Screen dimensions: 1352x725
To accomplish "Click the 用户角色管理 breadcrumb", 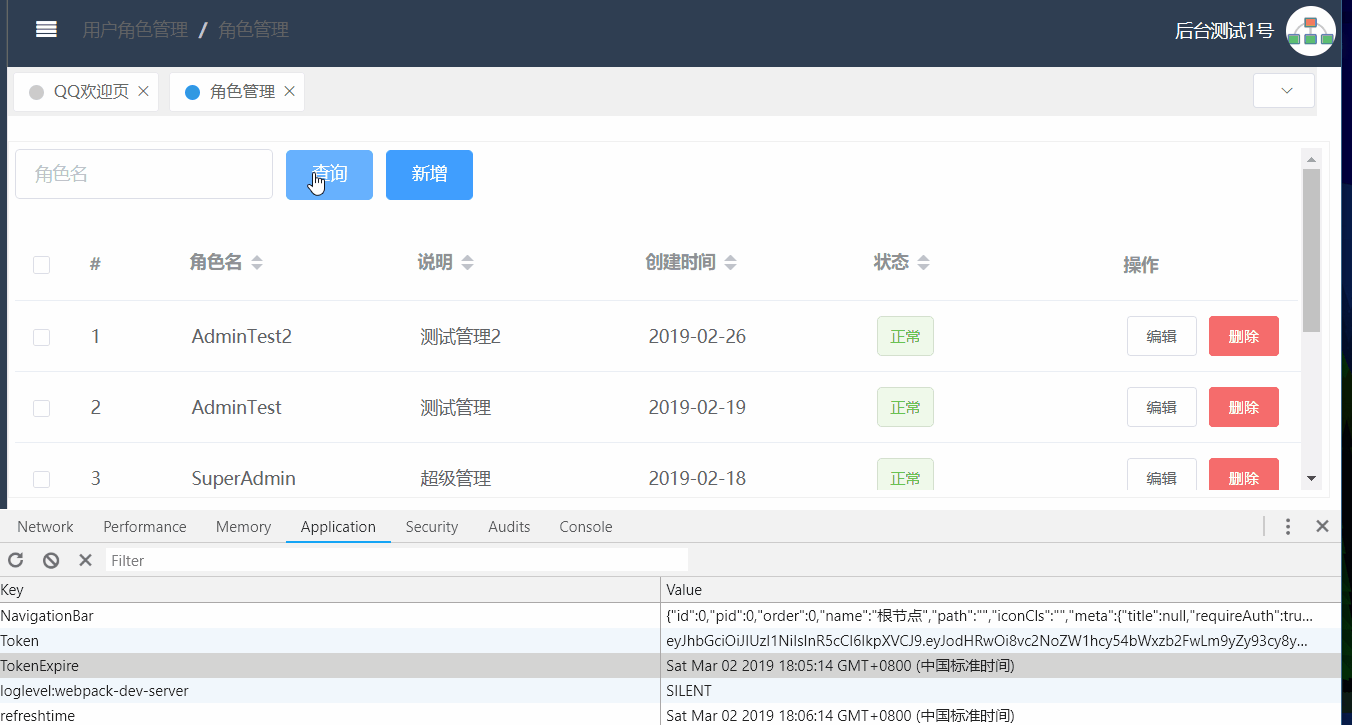I will [x=135, y=30].
